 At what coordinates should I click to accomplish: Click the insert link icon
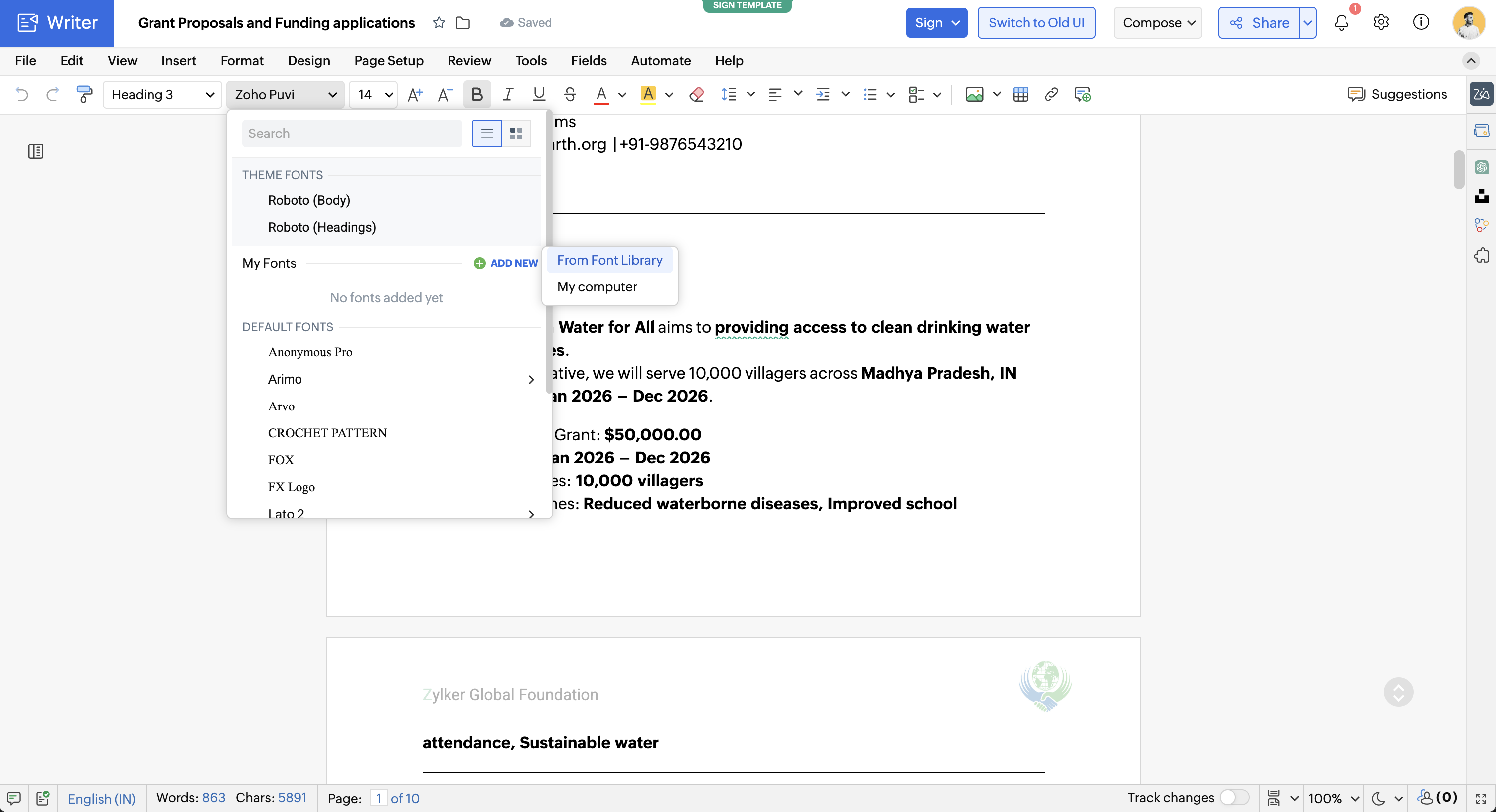[x=1050, y=94]
